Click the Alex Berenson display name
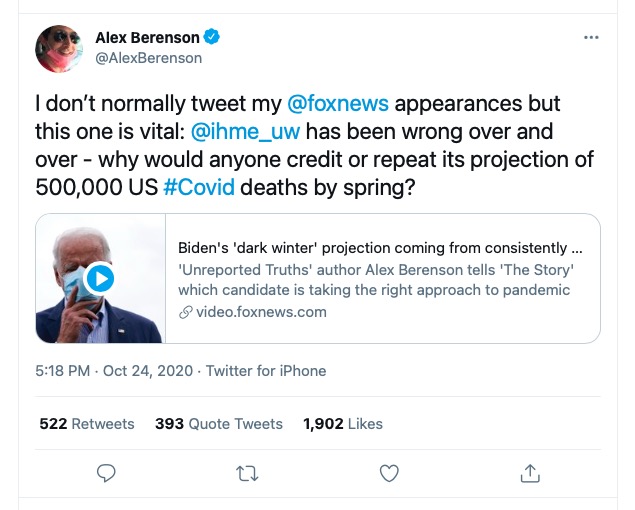The height and width of the screenshot is (510, 635). click(x=147, y=38)
